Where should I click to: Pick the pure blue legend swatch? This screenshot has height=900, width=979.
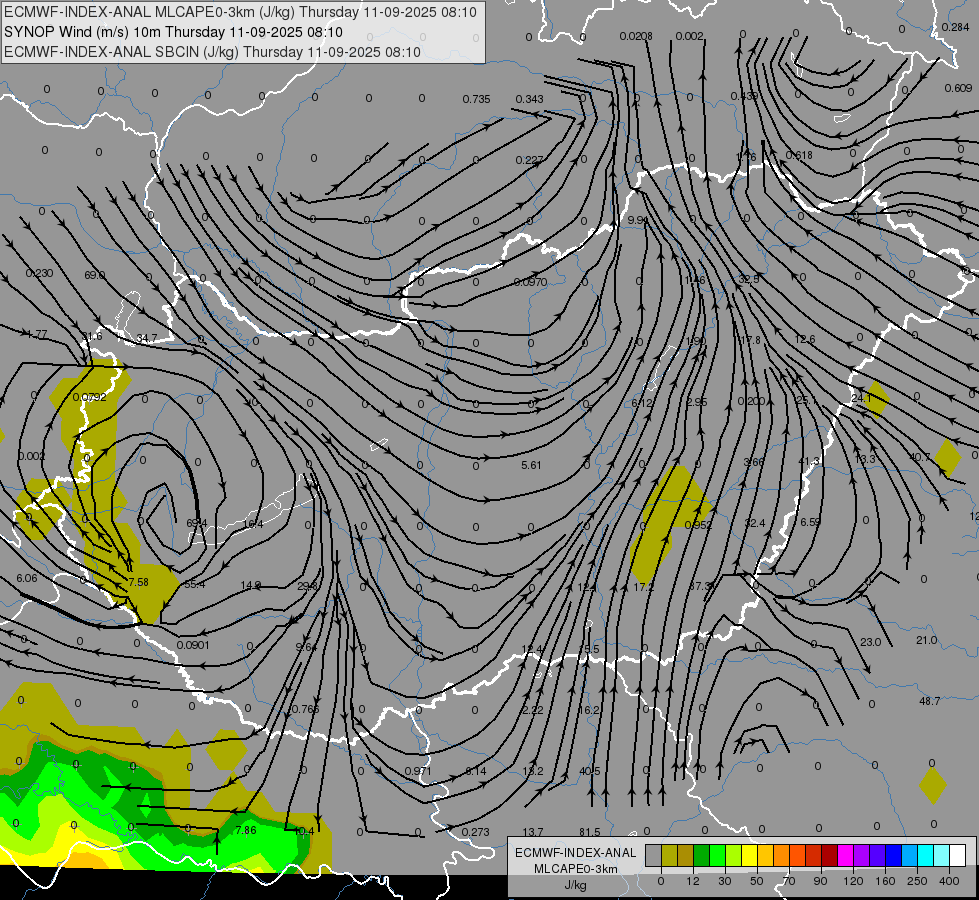pos(893,856)
